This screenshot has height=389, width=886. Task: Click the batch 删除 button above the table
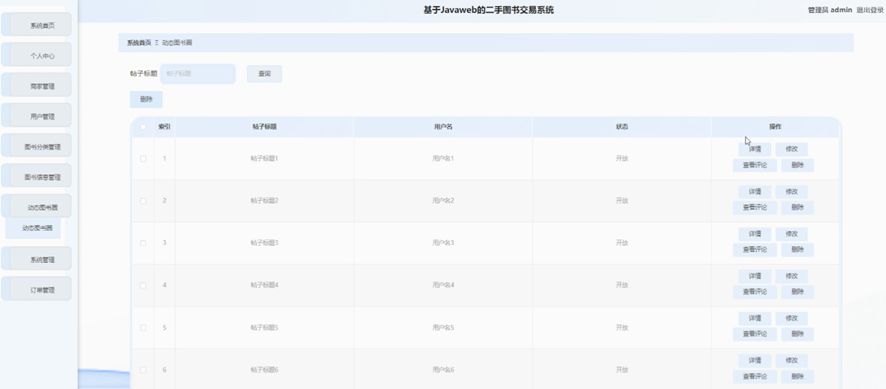[x=146, y=100]
